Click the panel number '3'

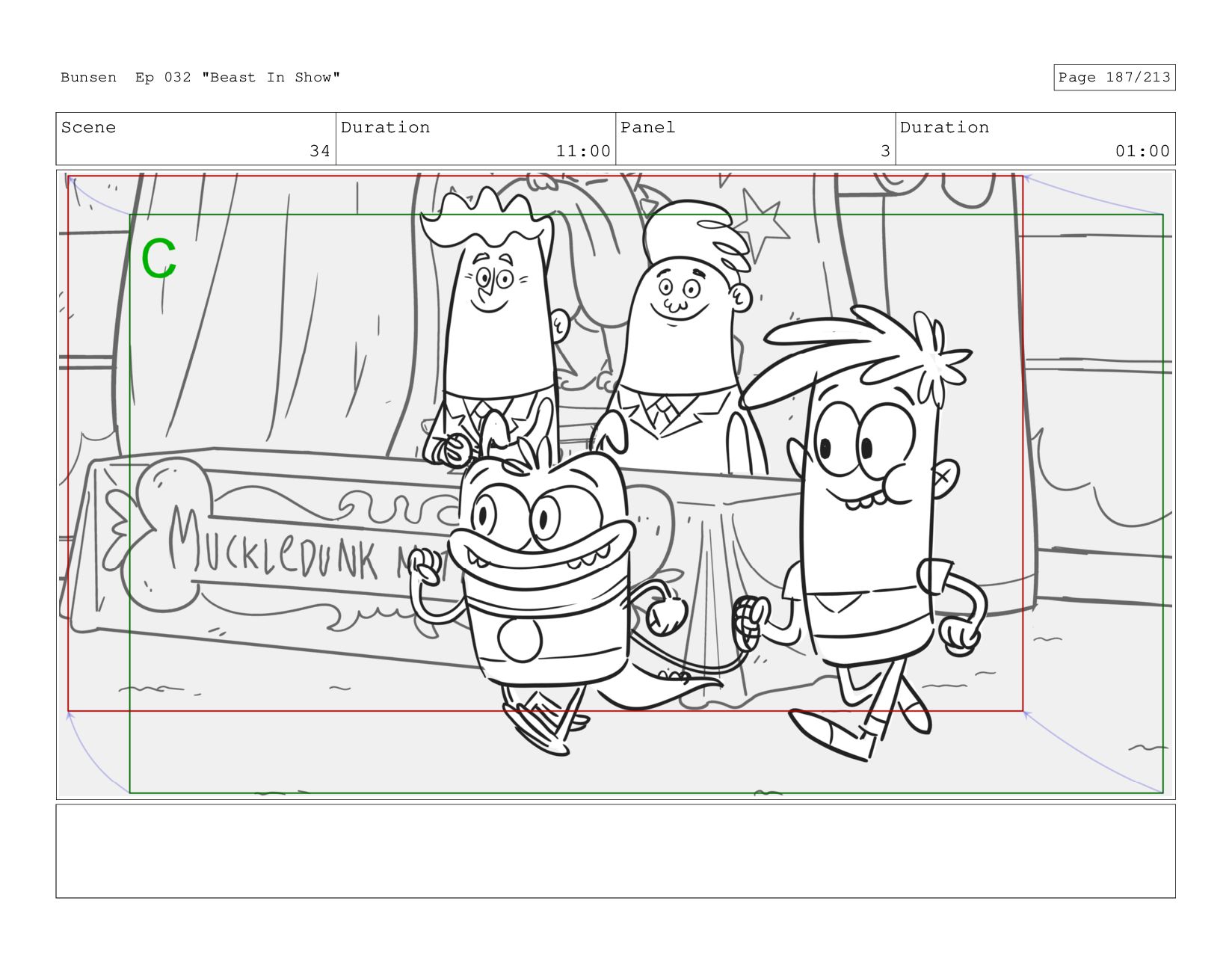click(885, 151)
